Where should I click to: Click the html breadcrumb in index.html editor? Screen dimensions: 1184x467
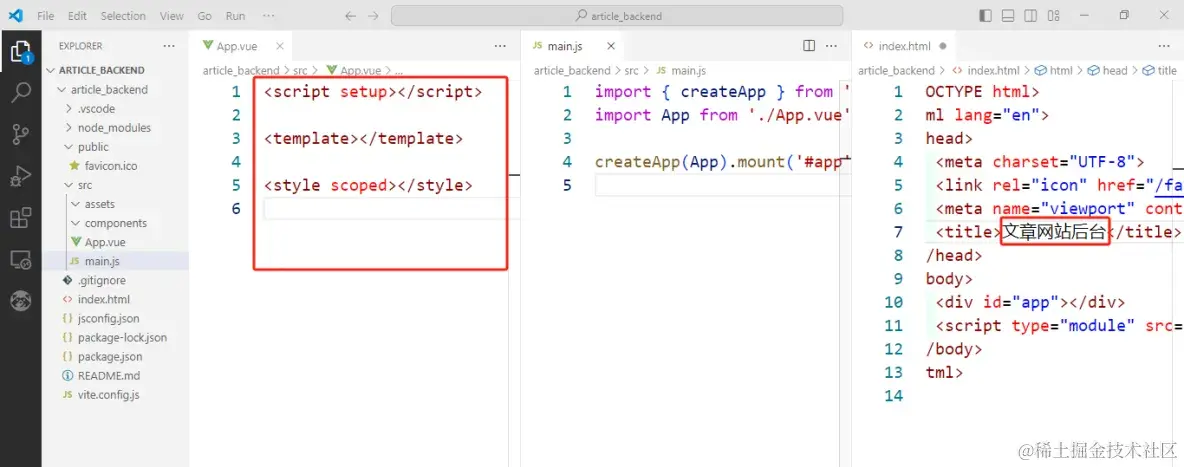[1053, 70]
